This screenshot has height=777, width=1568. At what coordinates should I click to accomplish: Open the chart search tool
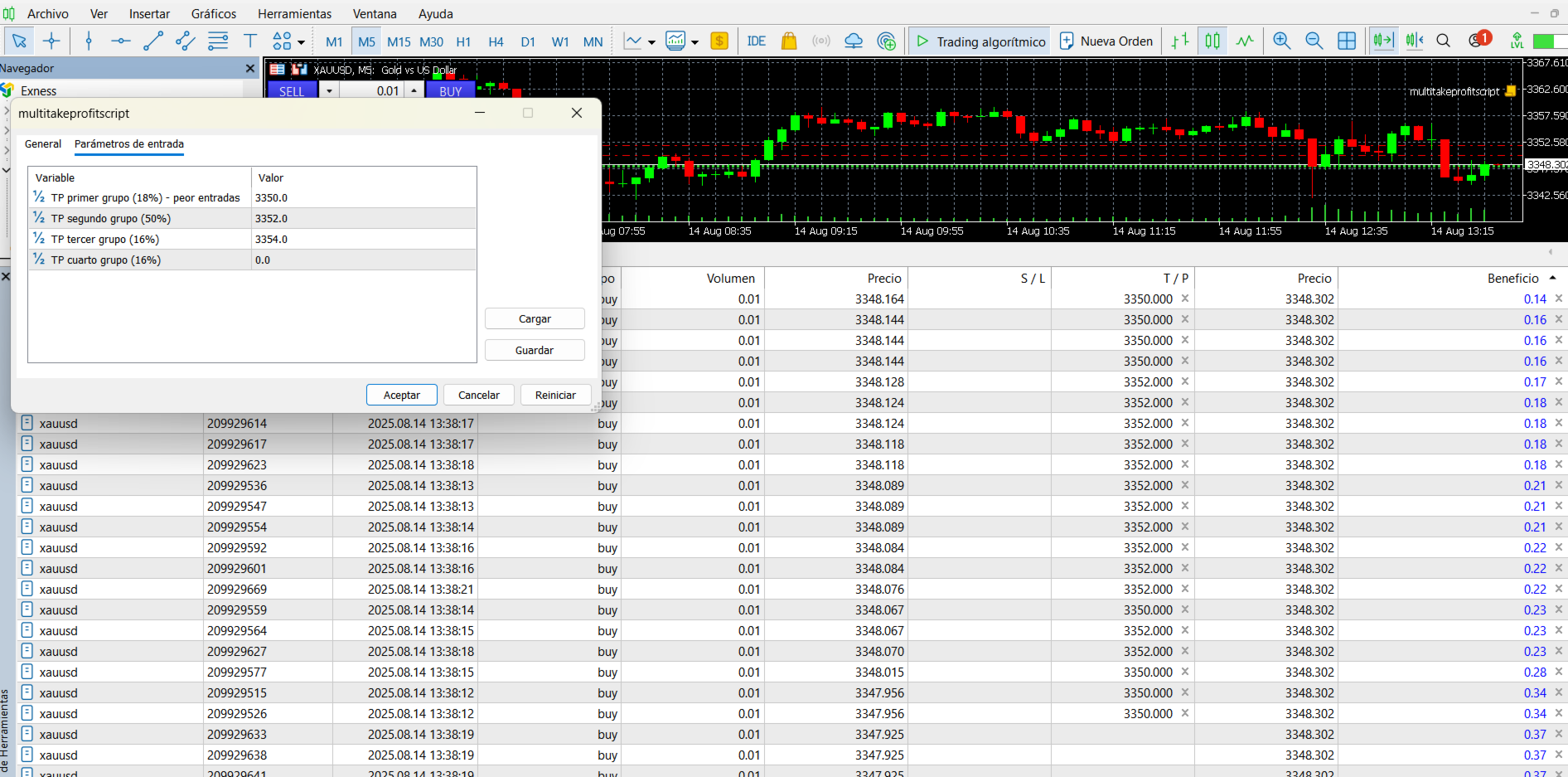click(1444, 40)
